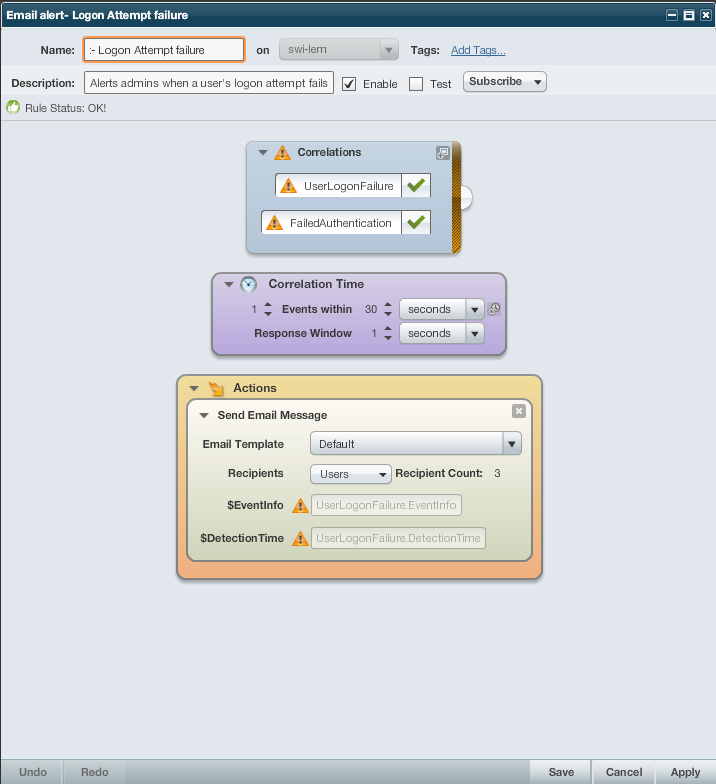Click the Save button
Screen dimensions: 716x784
coord(561,772)
